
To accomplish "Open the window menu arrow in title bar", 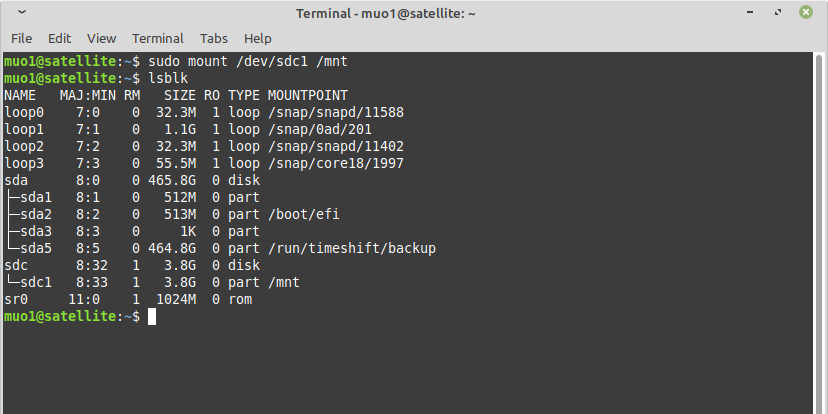I will [22, 14].
